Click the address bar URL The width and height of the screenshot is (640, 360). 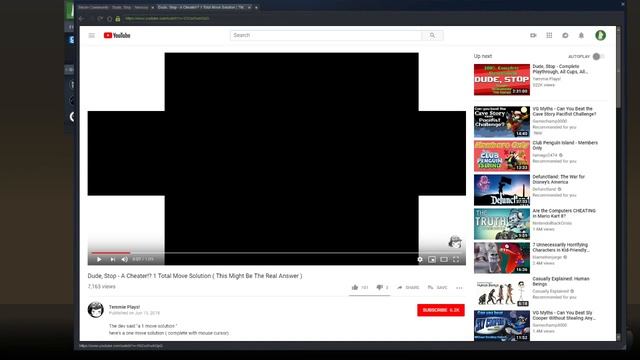(167, 19)
